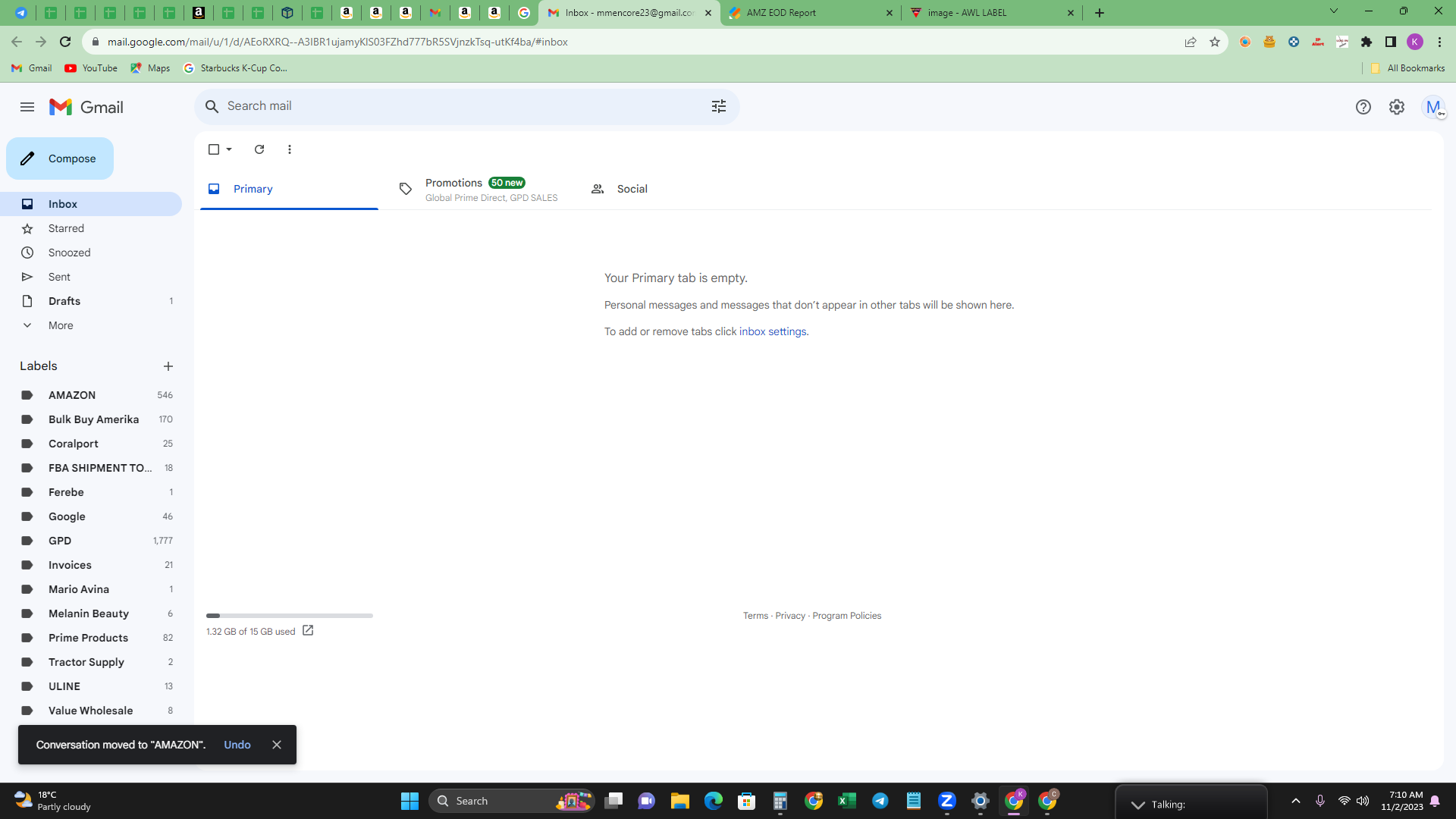The height and width of the screenshot is (819, 1456).
Task: Reload the browser page
Action: tap(65, 42)
